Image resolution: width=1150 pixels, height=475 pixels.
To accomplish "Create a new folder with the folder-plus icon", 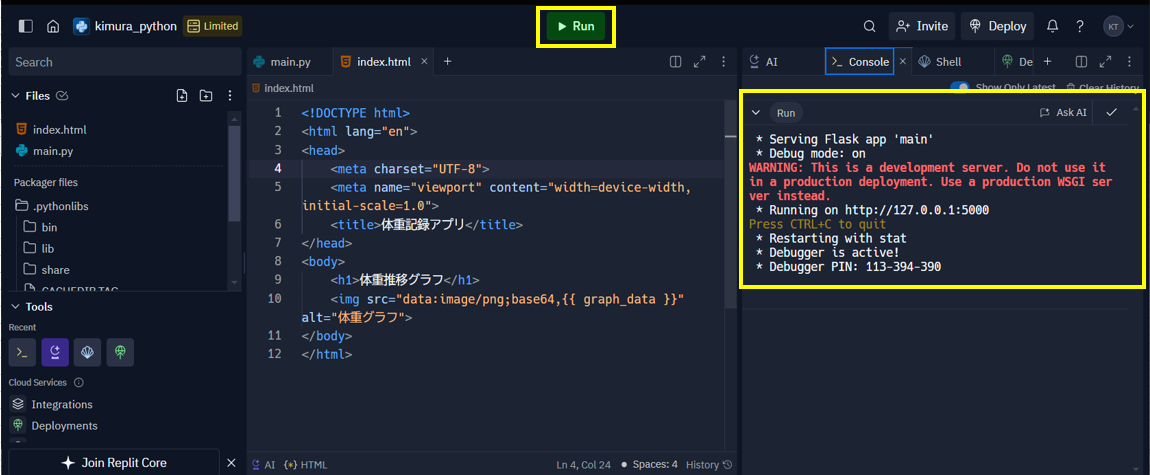I will click(206, 96).
